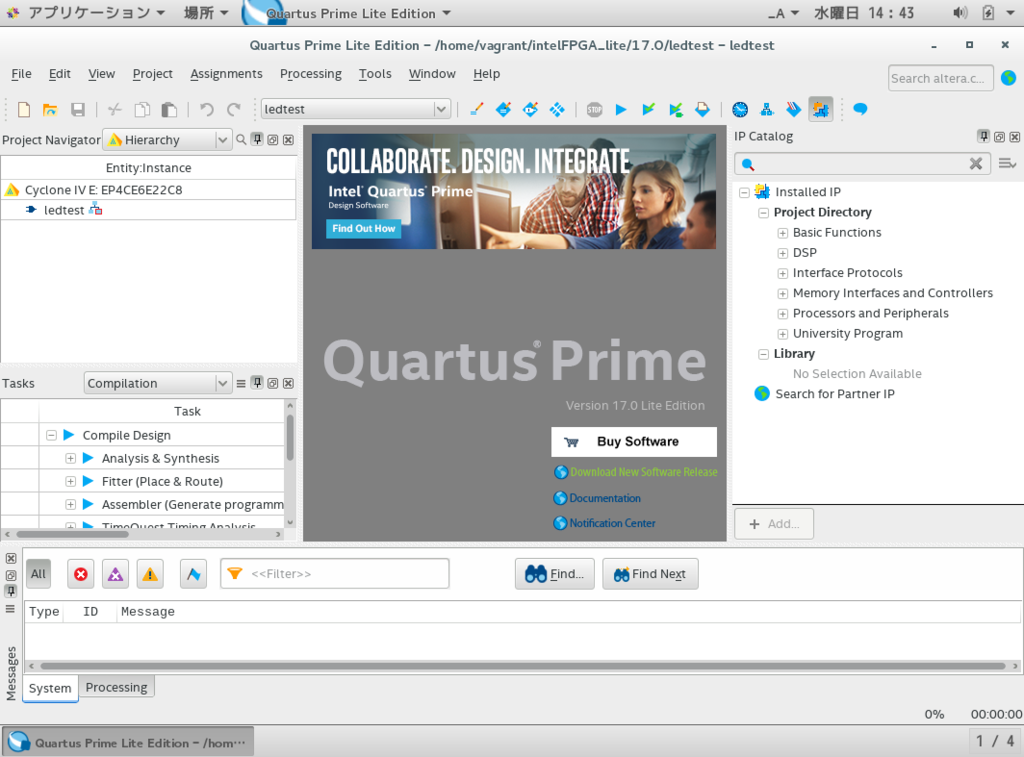Toggle pin on the Project Navigator panel
This screenshot has width=1024, height=757.
(257, 139)
